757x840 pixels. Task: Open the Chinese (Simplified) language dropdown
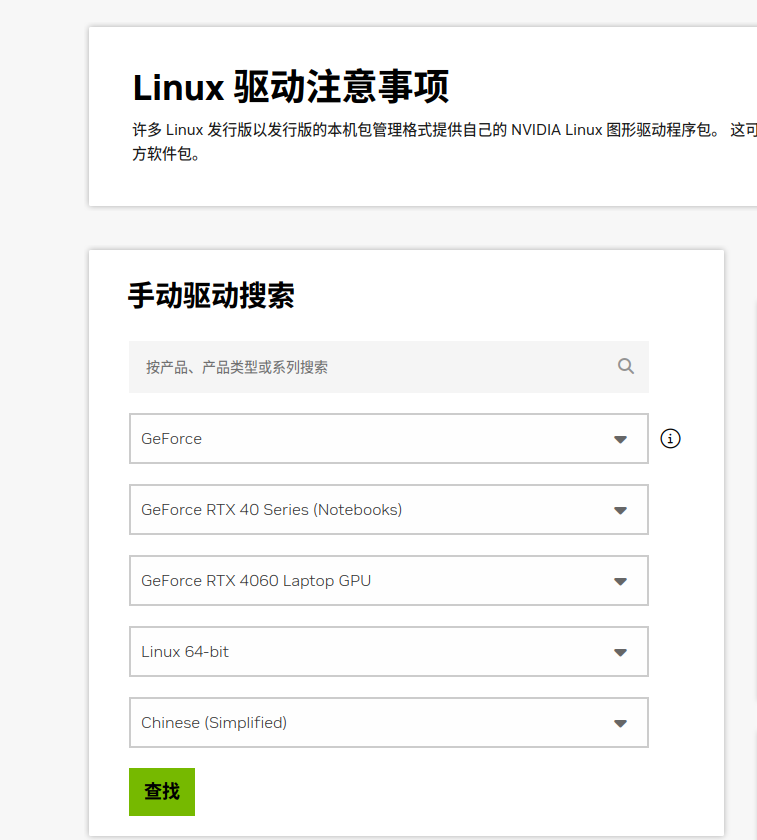pyautogui.click(x=389, y=723)
